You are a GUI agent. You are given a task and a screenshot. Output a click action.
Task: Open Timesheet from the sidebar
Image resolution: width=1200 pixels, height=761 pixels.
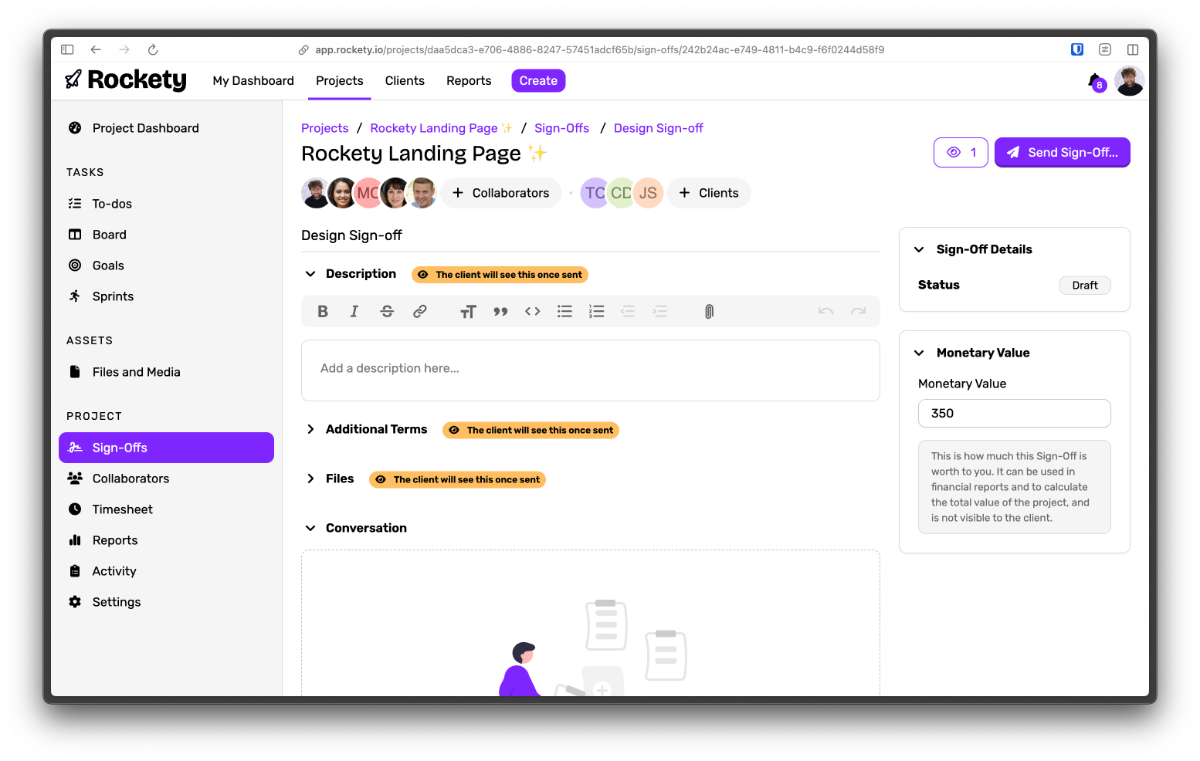click(x=122, y=509)
